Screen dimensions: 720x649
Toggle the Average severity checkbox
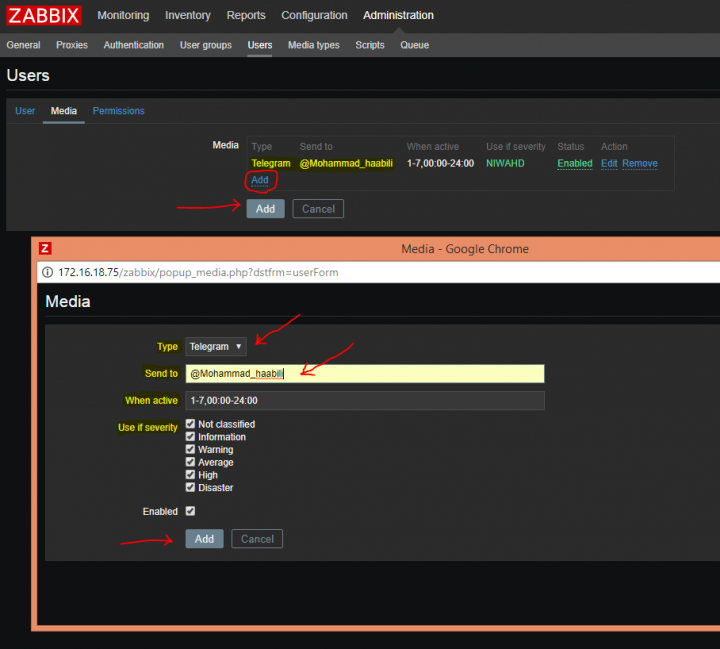pos(190,462)
